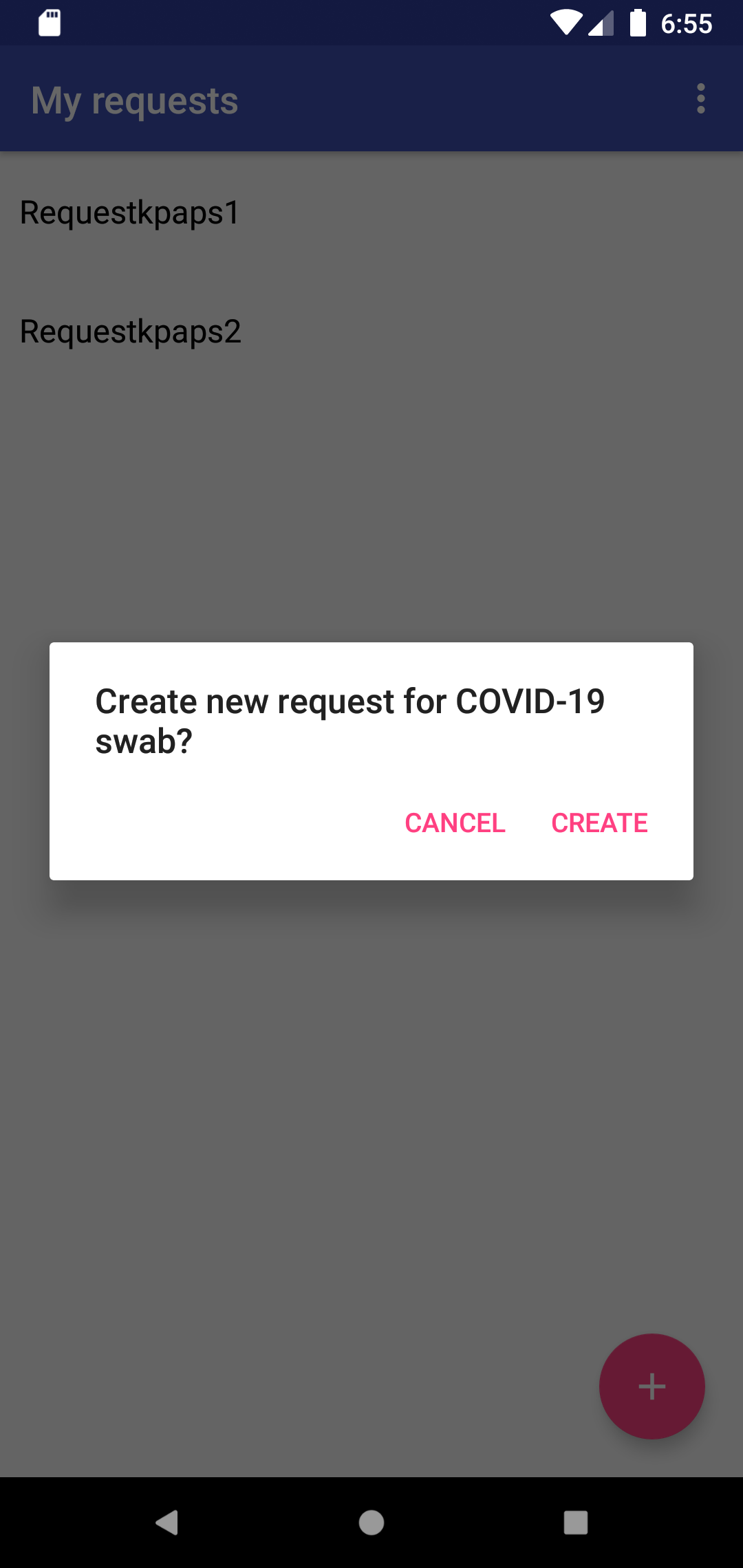Tap empty space inside dialog left of CANCEL
This screenshot has height=1568, width=743.
click(x=220, y=823)
